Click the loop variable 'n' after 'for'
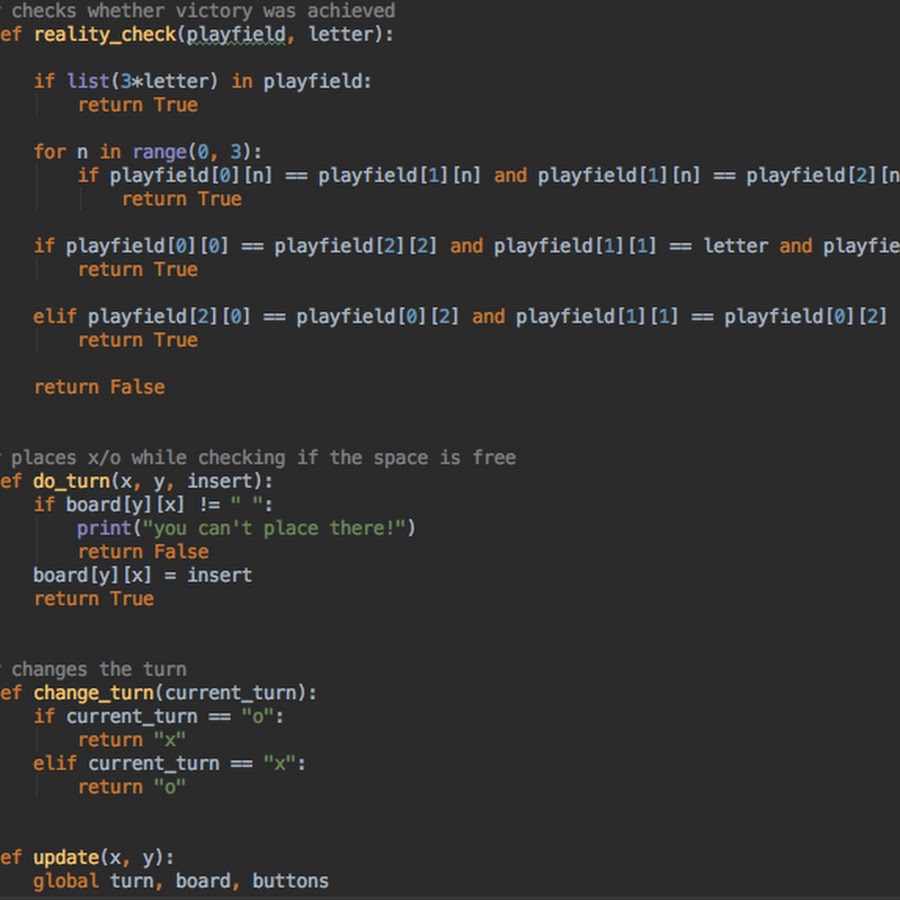The height and width of the screenshot is (900, 900). (83, 152)
